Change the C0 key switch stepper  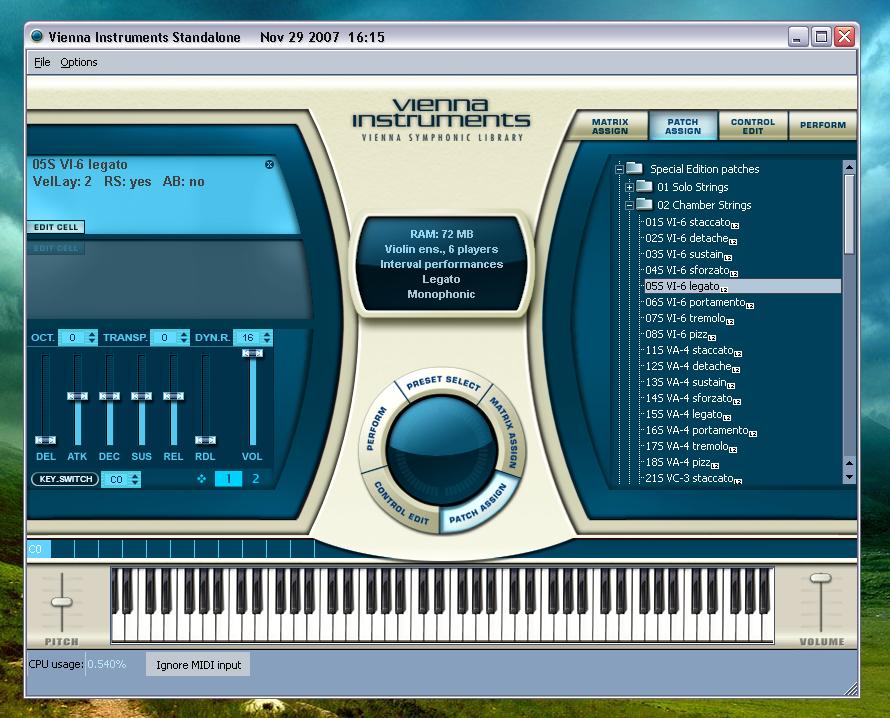click(x=135, y=479)
